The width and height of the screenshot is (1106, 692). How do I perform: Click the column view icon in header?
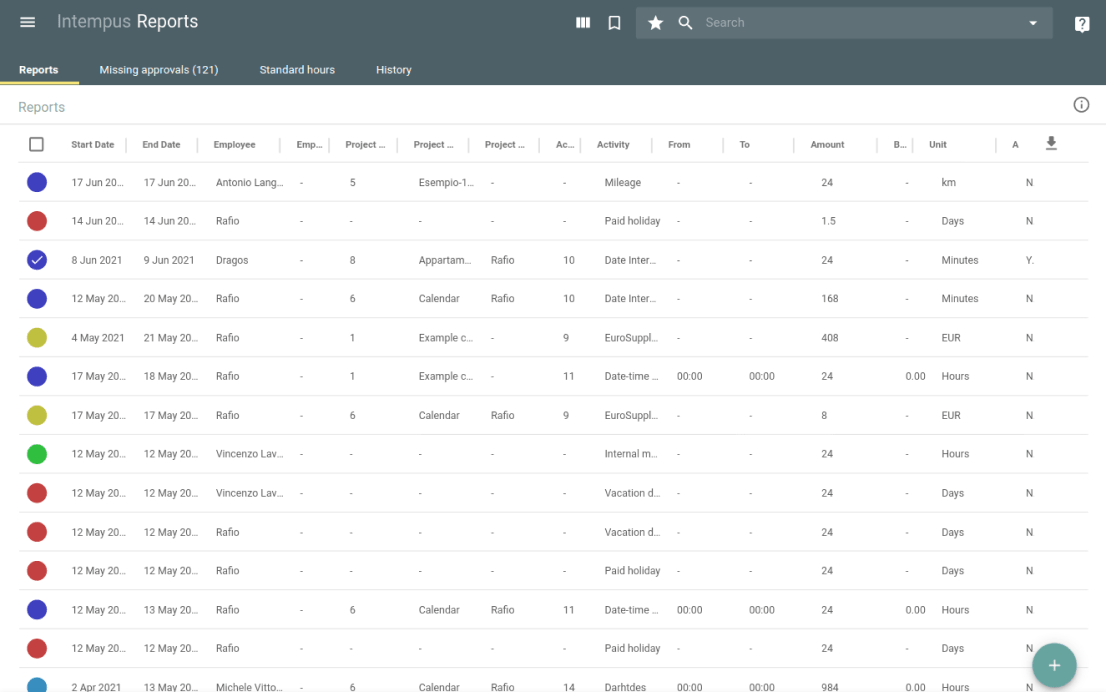pos(583,23)
